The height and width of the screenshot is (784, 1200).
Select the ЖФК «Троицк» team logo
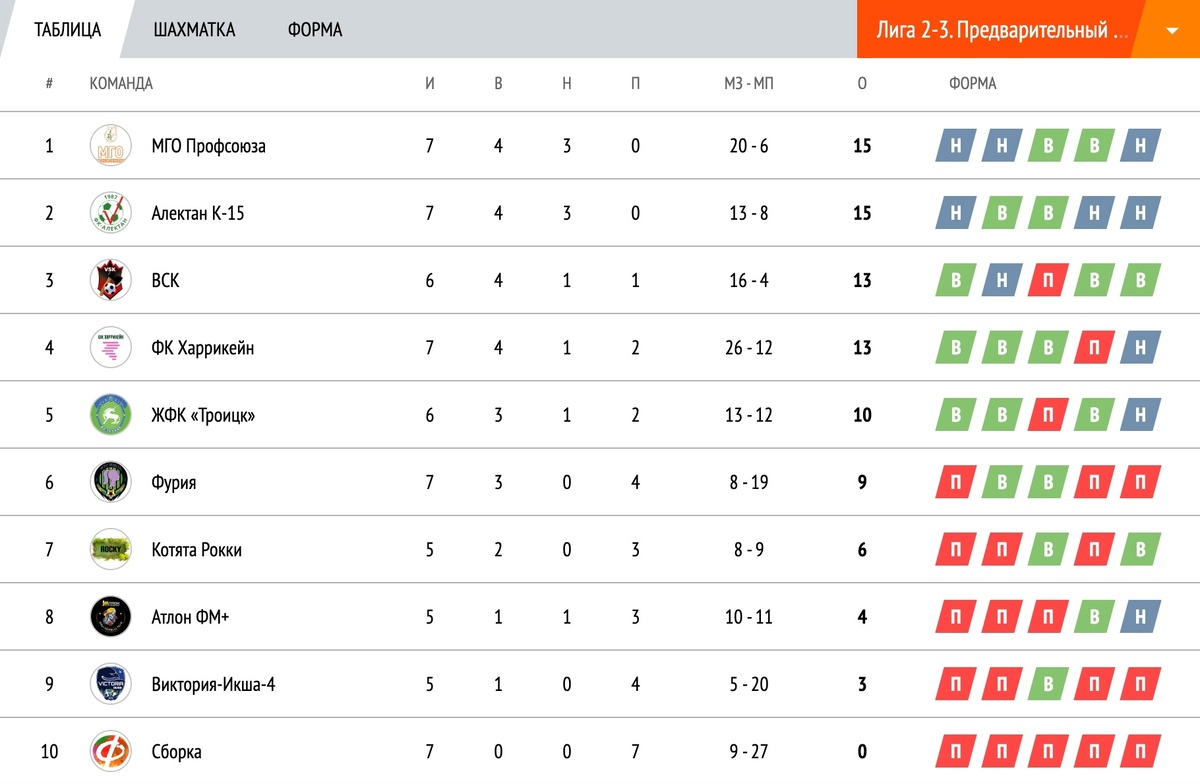[110, 415]
